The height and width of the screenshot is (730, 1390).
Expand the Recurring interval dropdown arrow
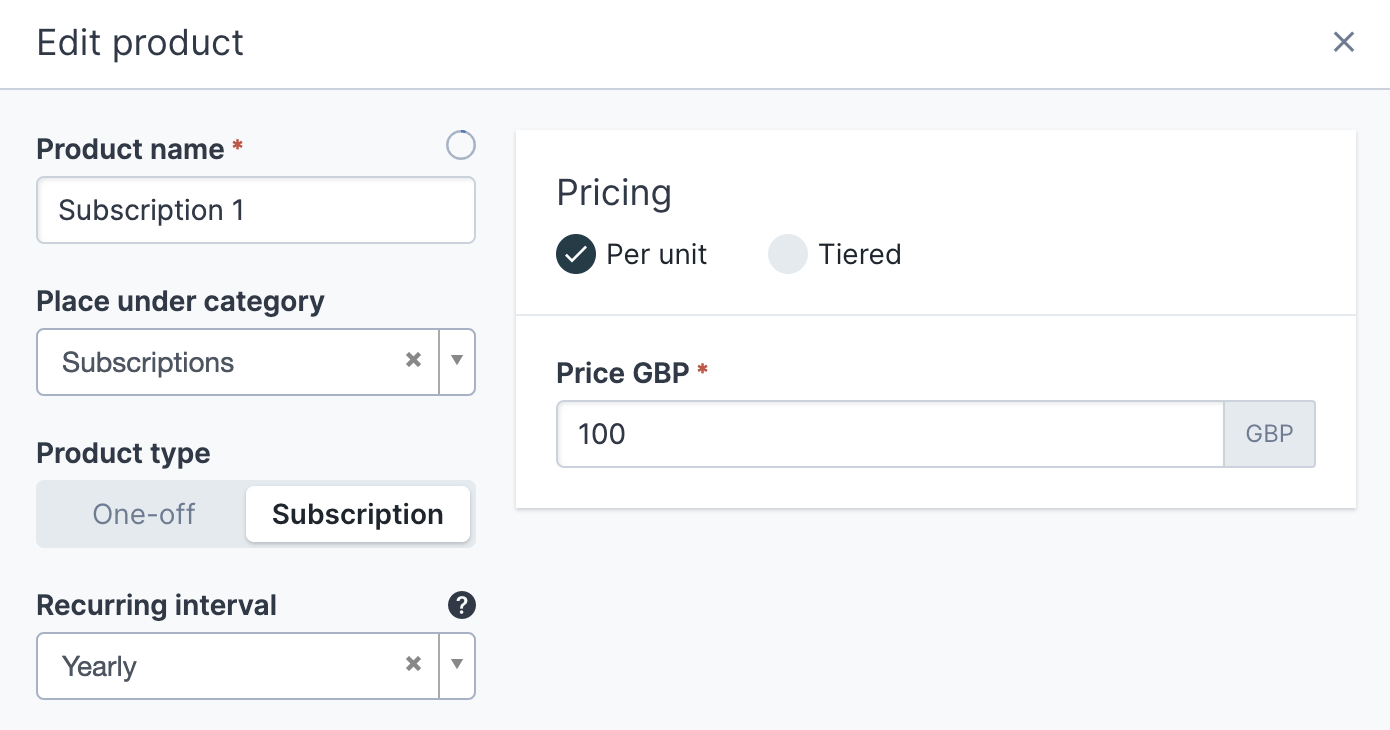click(457, 665)
